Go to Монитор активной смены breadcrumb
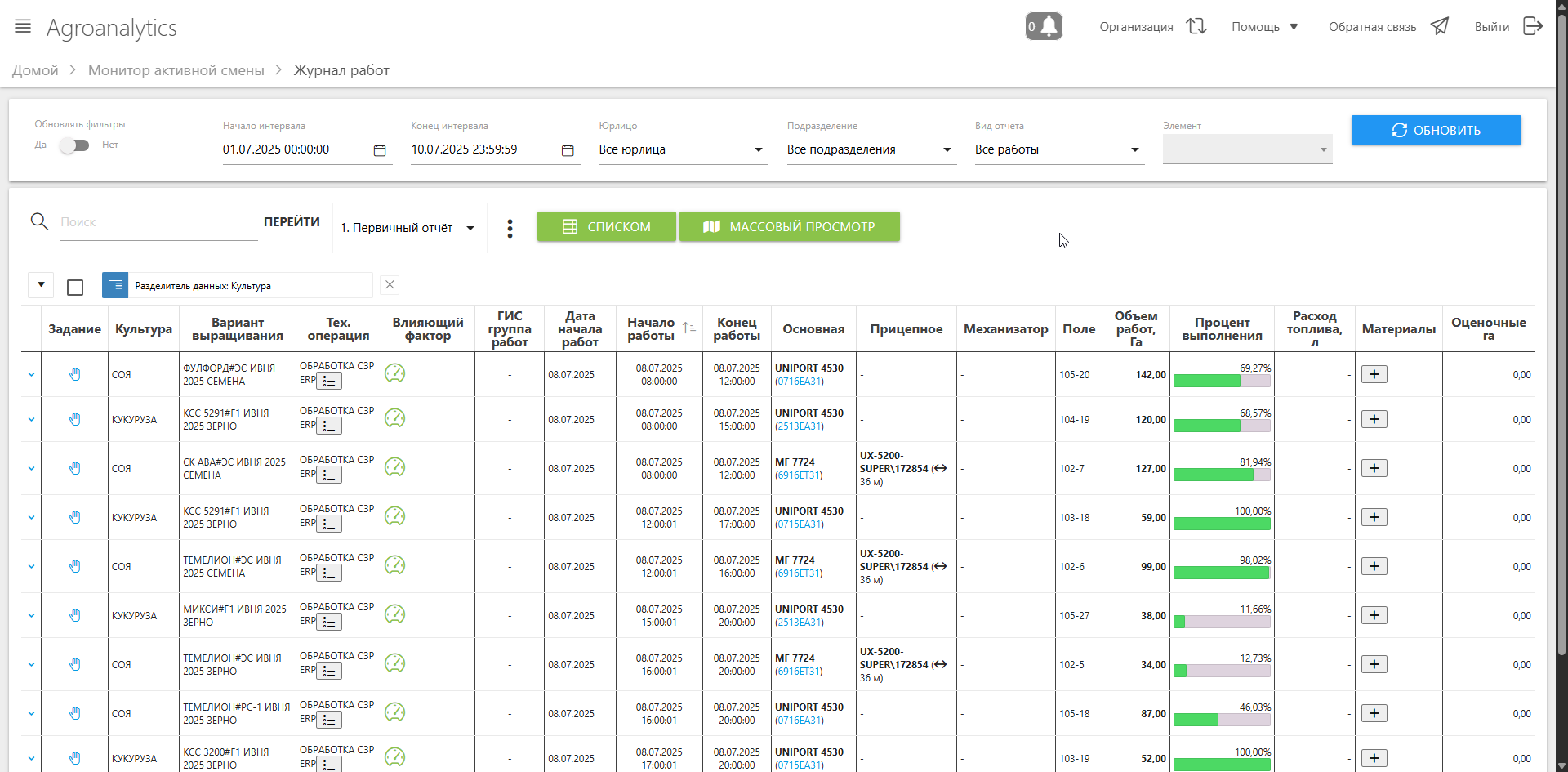This screenshot has height=772, width=1568. [176, 70]
